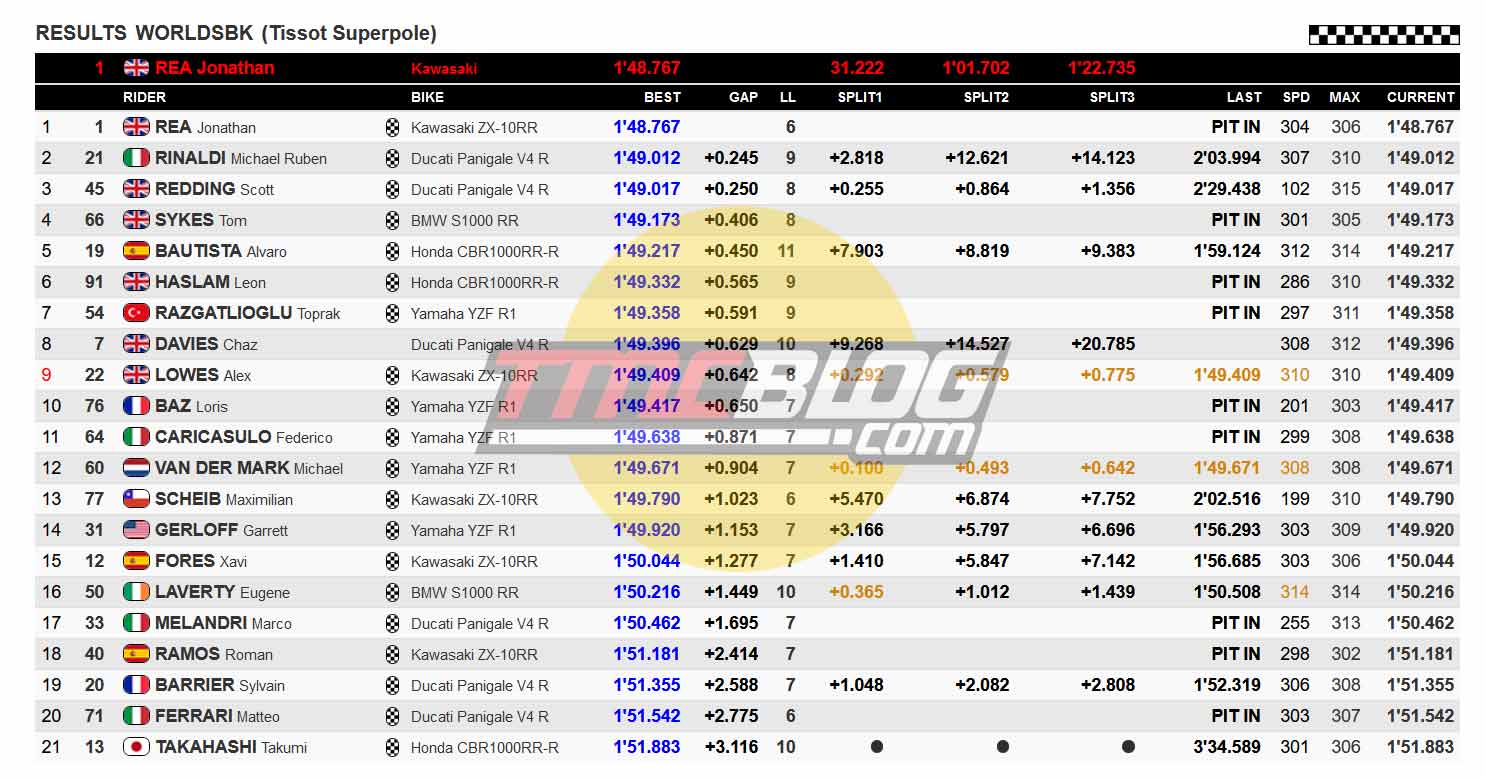Select the Irish flag next to LAVERTY
This screenshot has height=778, width=1486.
pos(136,592)
